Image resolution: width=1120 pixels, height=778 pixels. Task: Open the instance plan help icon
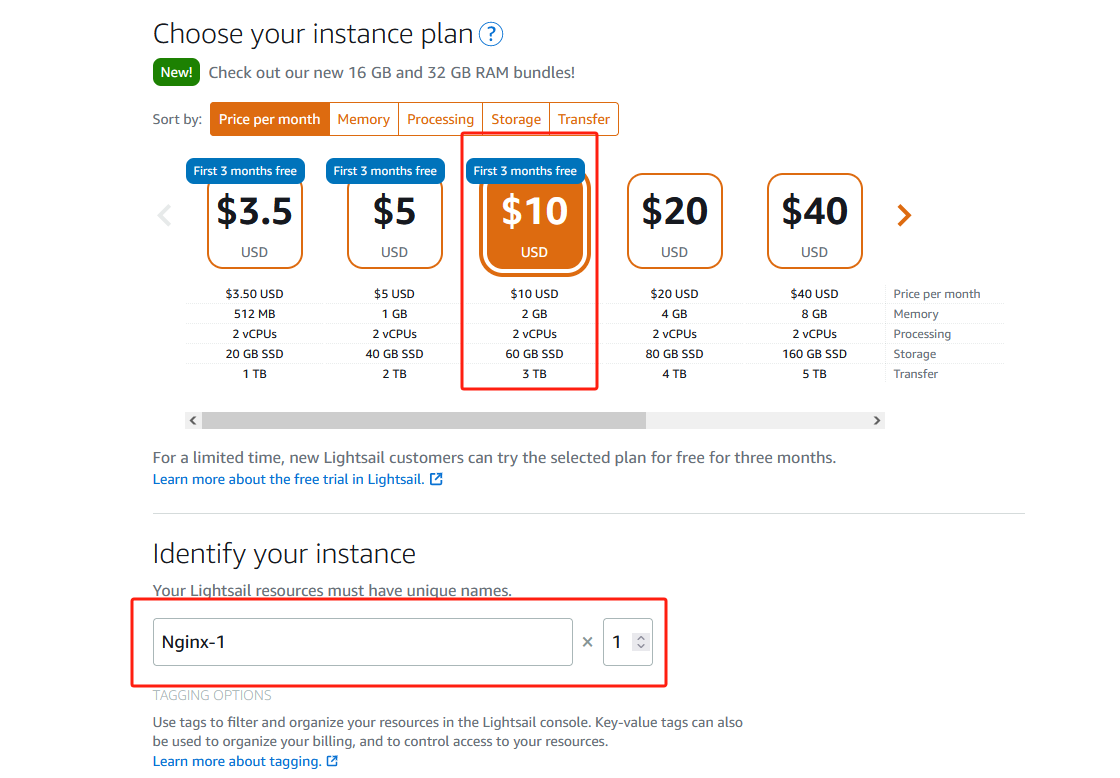[x=491, y=34]
